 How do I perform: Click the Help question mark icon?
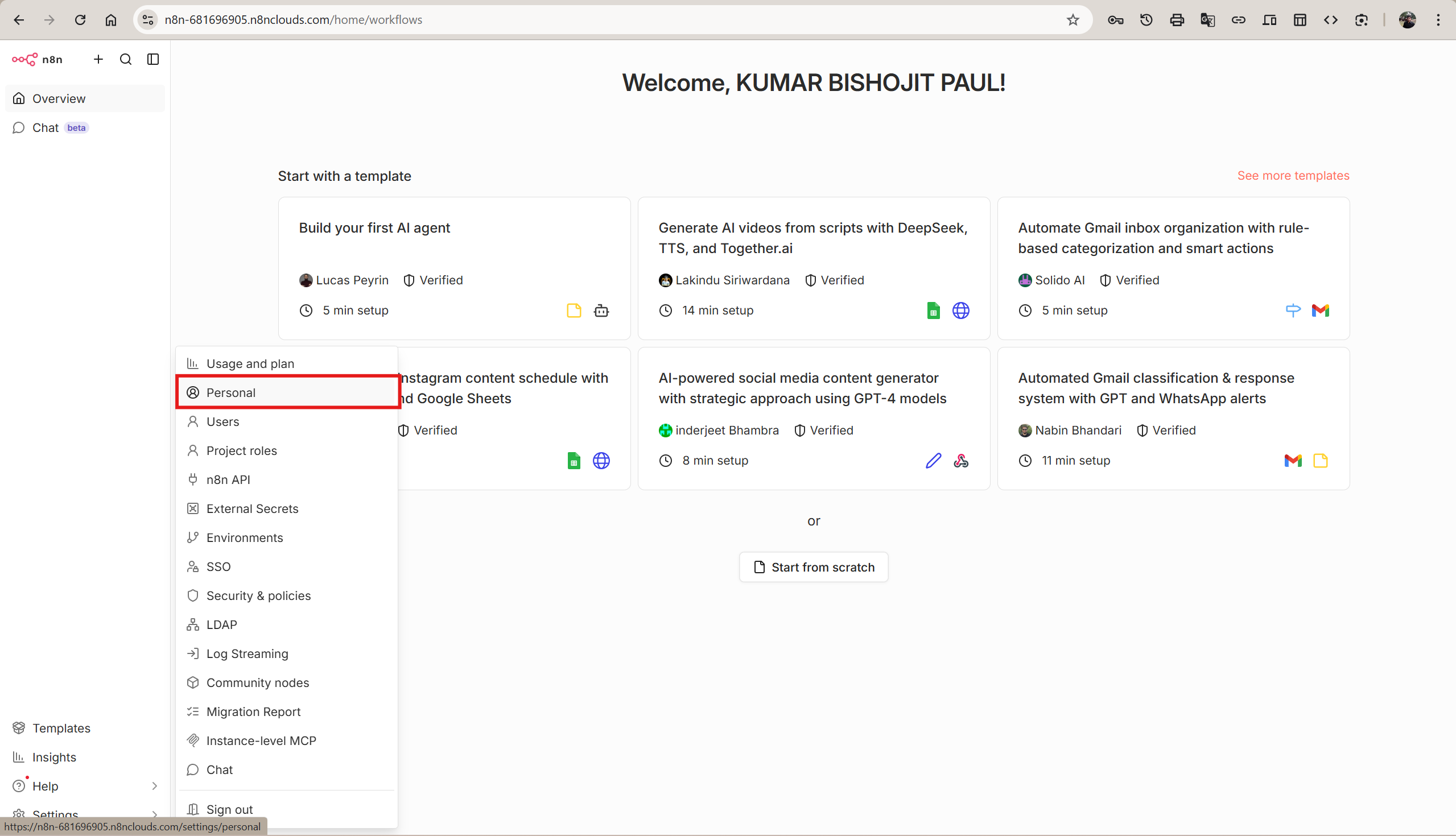pos(19,785)
